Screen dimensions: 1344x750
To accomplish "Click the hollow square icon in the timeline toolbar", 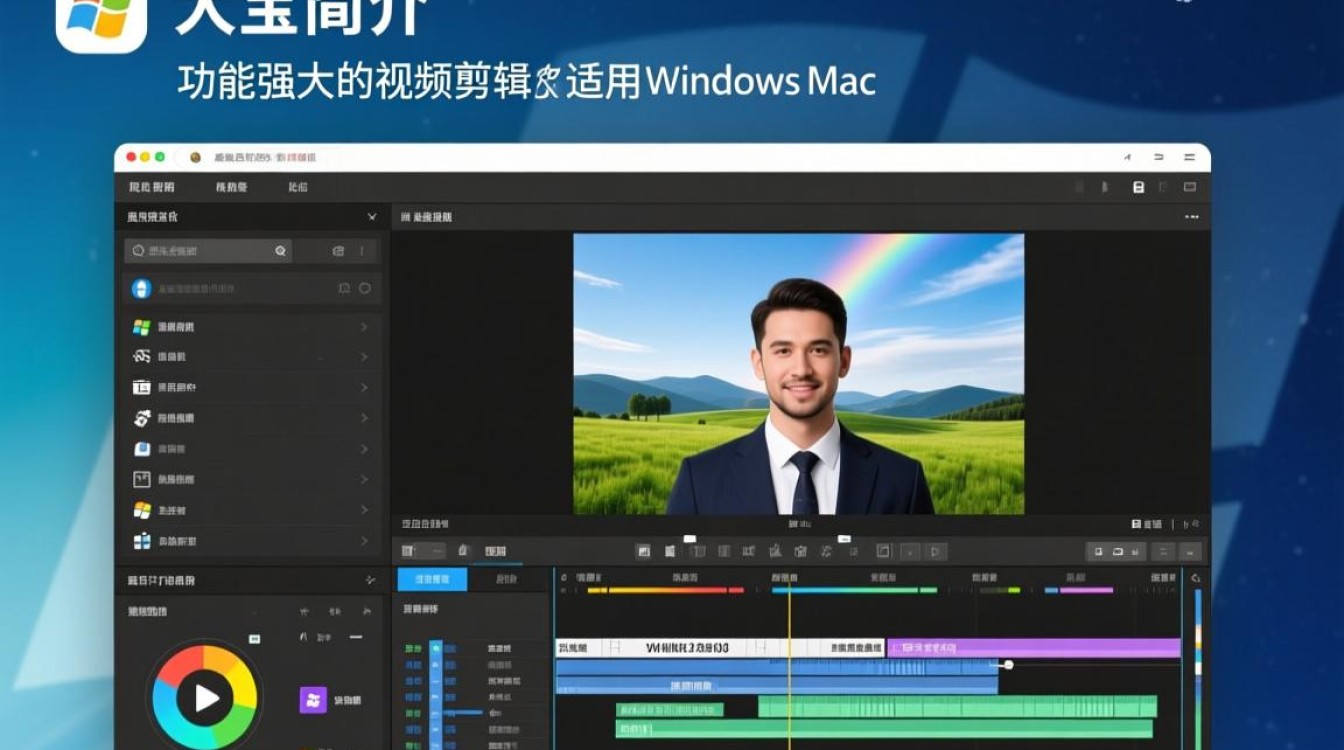I will point(883,551).
